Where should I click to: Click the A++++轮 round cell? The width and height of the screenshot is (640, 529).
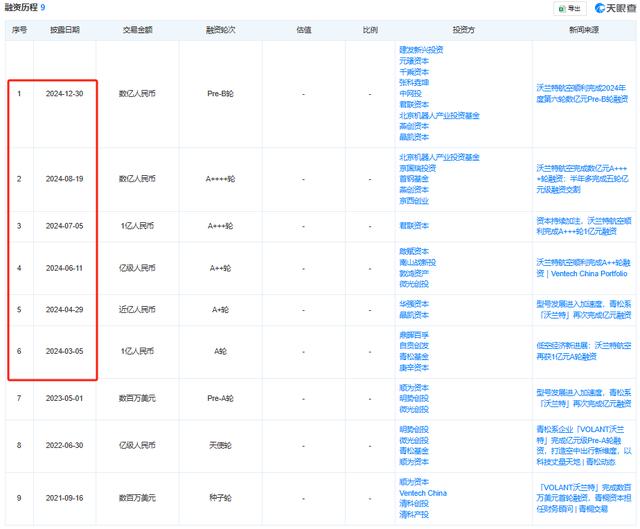[220, 179]
